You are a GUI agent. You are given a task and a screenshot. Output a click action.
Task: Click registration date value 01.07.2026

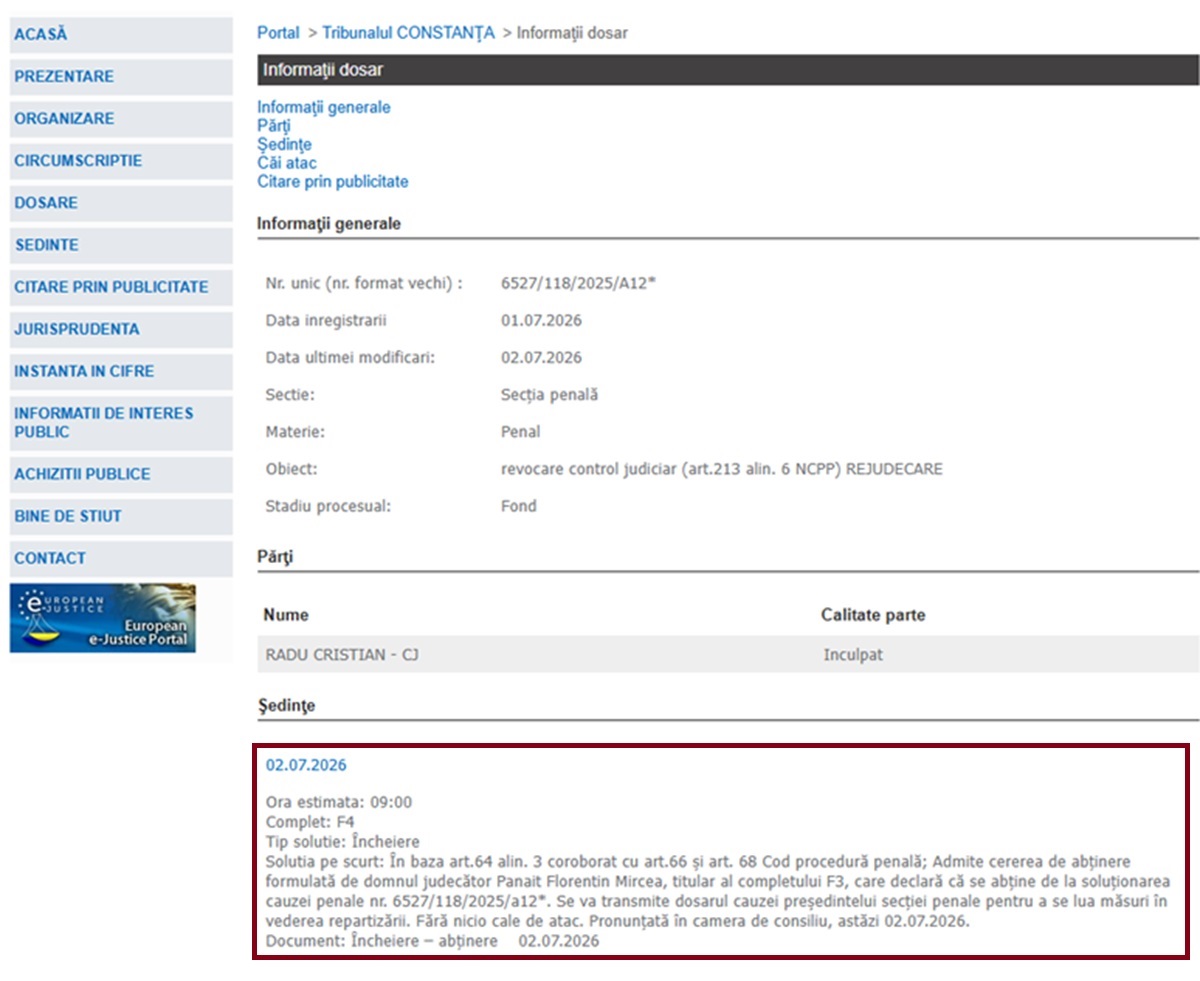[x=541, y=321]
